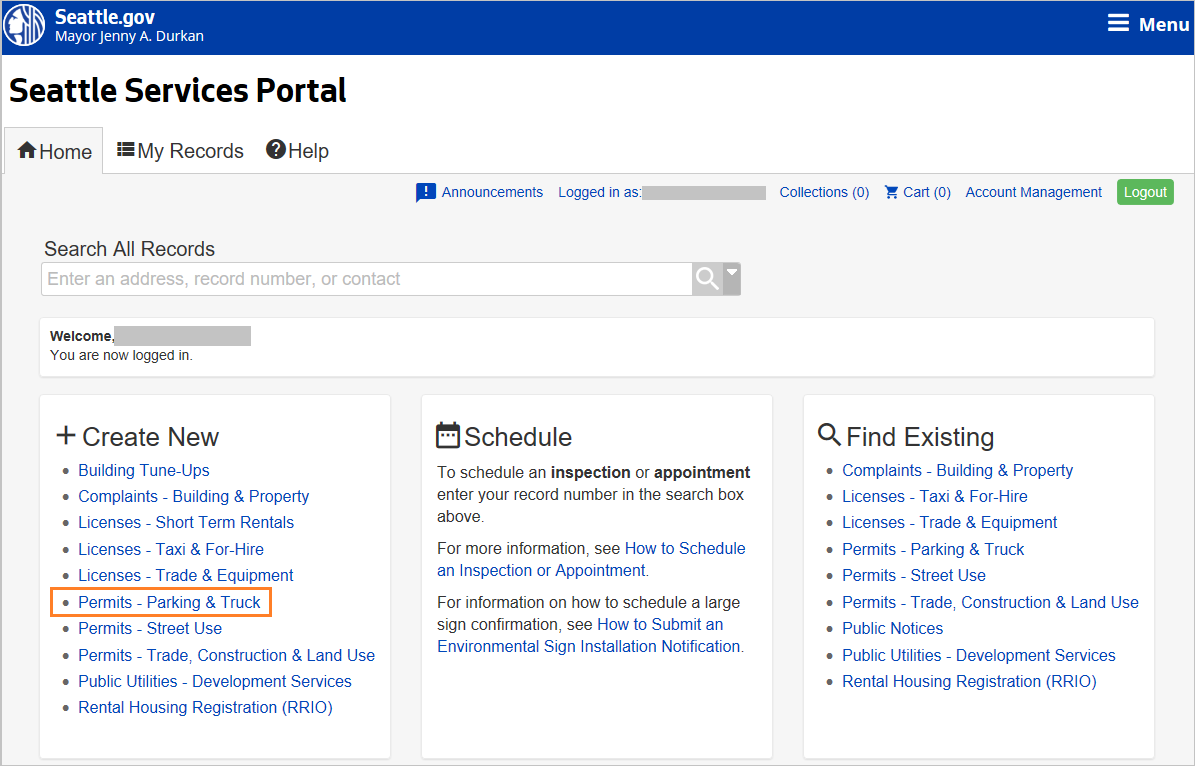Image resolution: width=1195 pixels, height=766 pixels.
Task: Open Public Notices under Find Existing
Action: (892, 628)
